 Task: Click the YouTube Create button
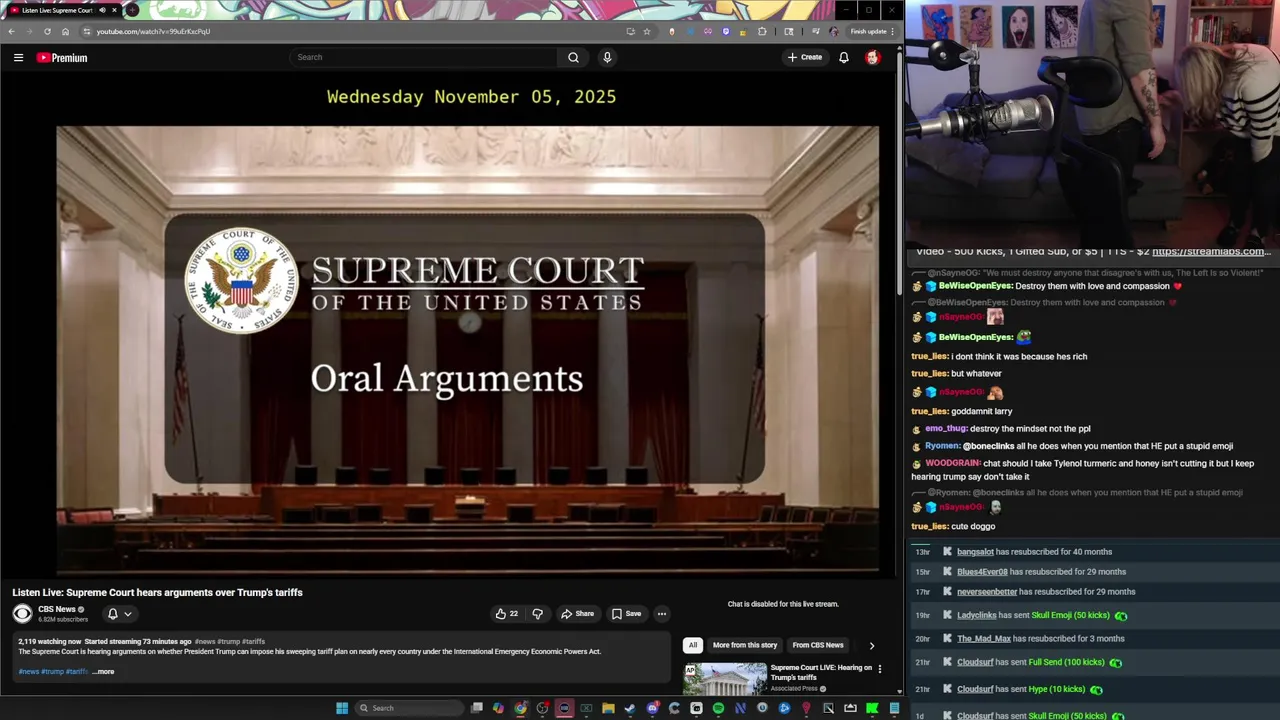tap(804, 57)
